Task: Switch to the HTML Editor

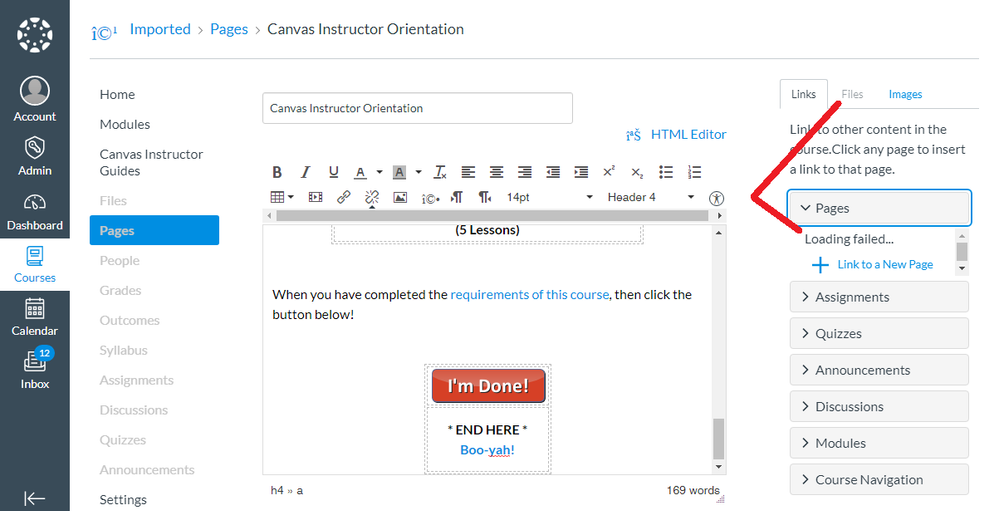Action: [688, 134]
